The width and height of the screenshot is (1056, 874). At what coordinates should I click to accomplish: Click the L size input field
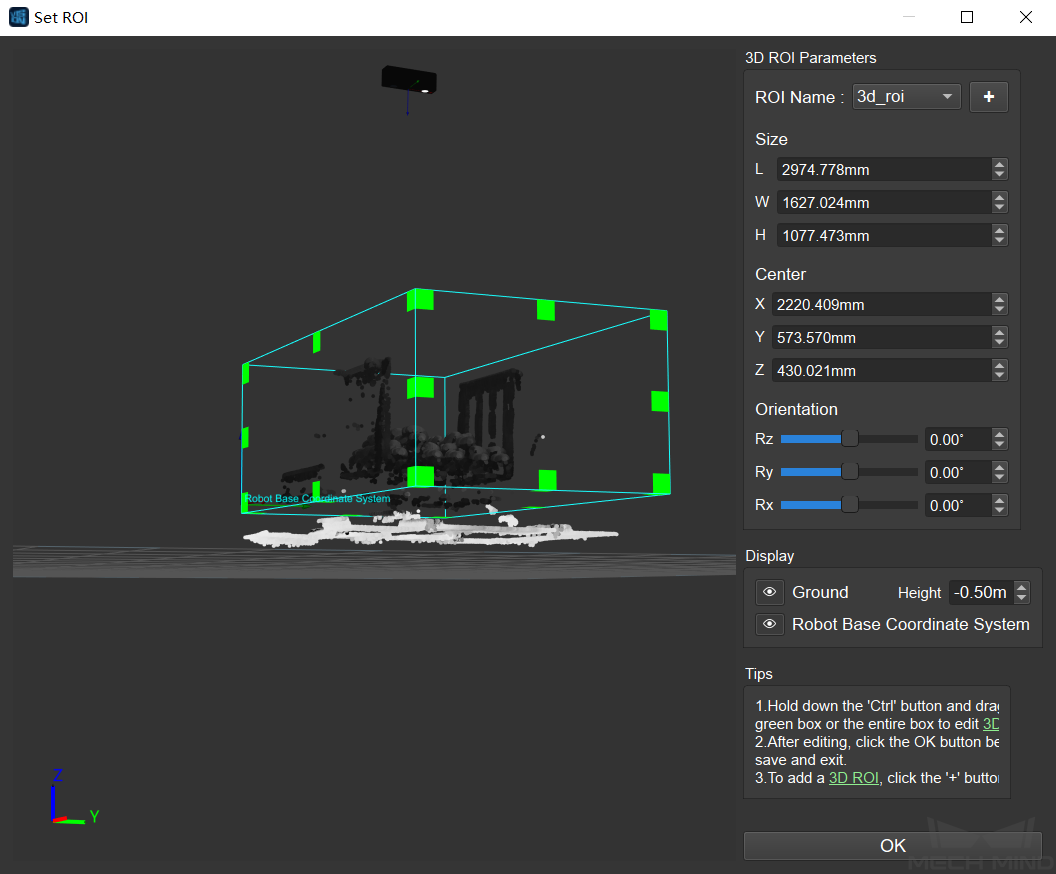pyautogui.click(x=882, y=170)
